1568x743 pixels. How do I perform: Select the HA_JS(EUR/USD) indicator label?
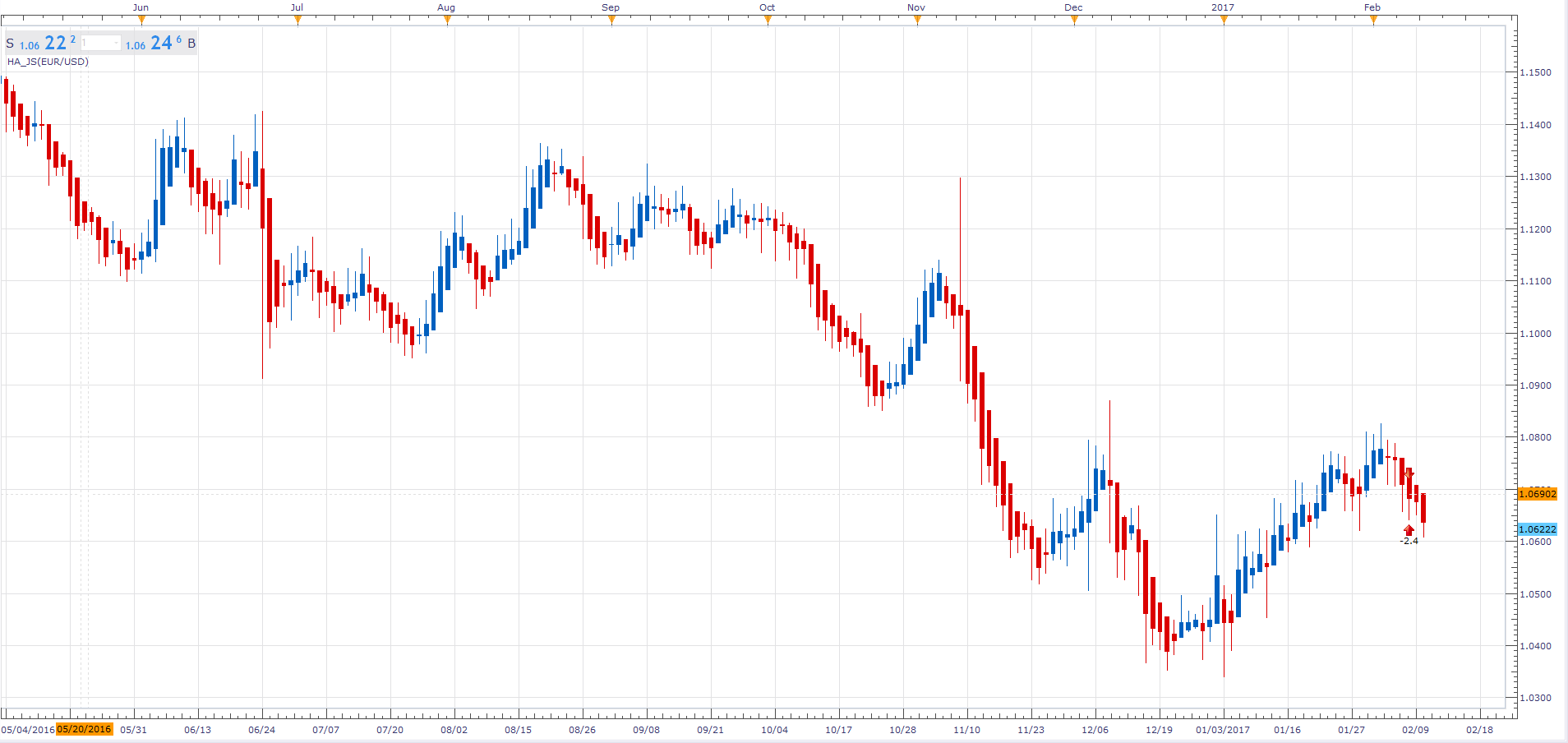(48, 62)
